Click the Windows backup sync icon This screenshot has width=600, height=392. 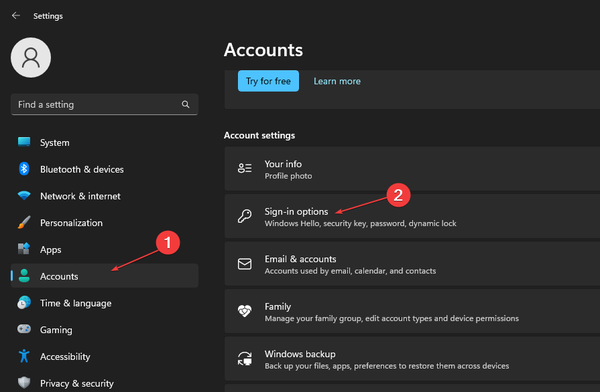tap(245, 359)
